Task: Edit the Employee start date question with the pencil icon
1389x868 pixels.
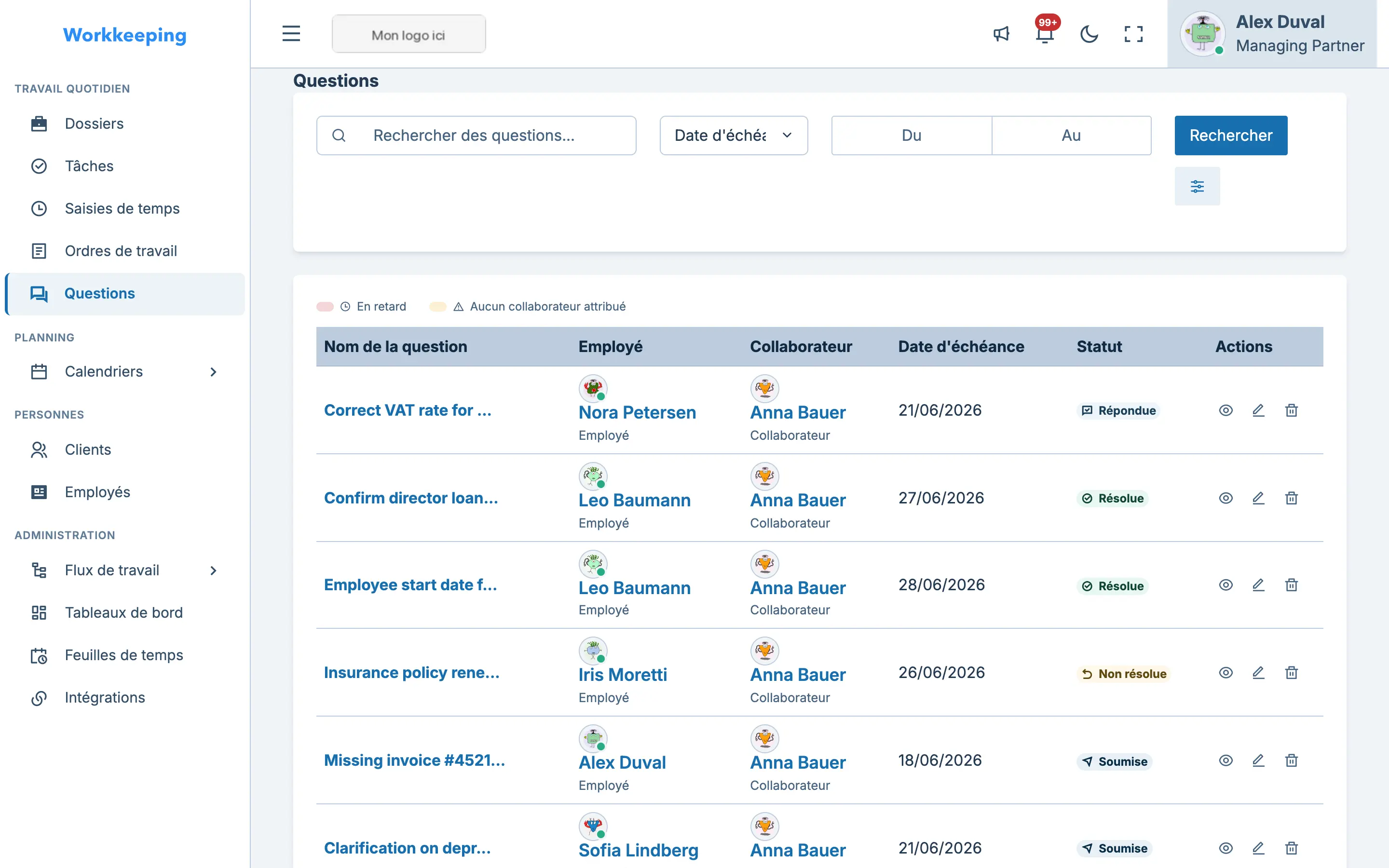Action: coord(1258,584)
